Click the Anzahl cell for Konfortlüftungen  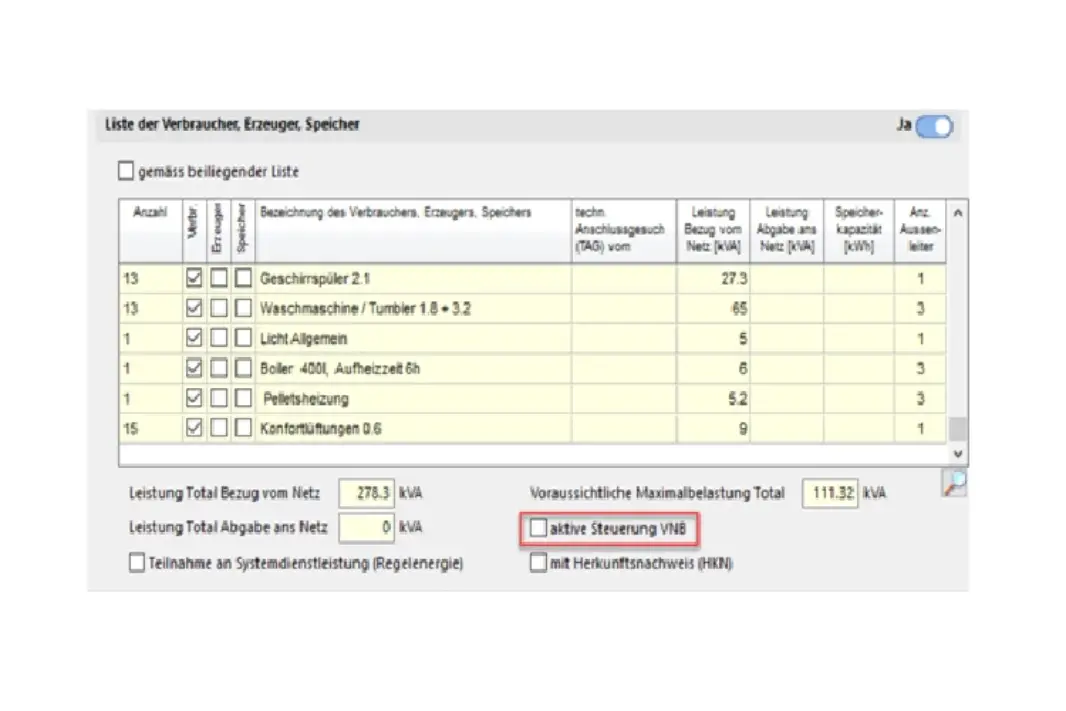[149, 429]
